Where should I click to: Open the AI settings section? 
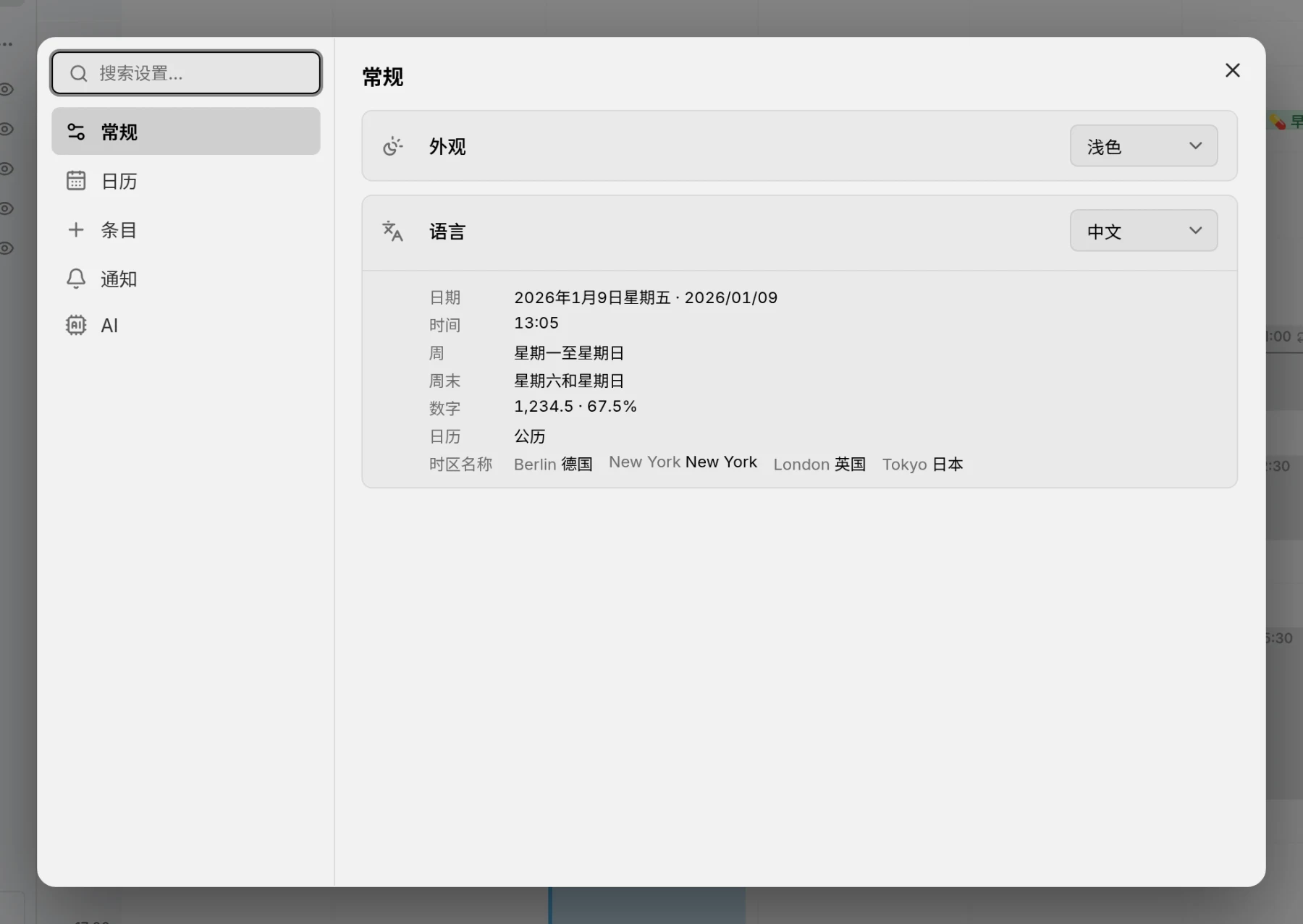(185, 326)
